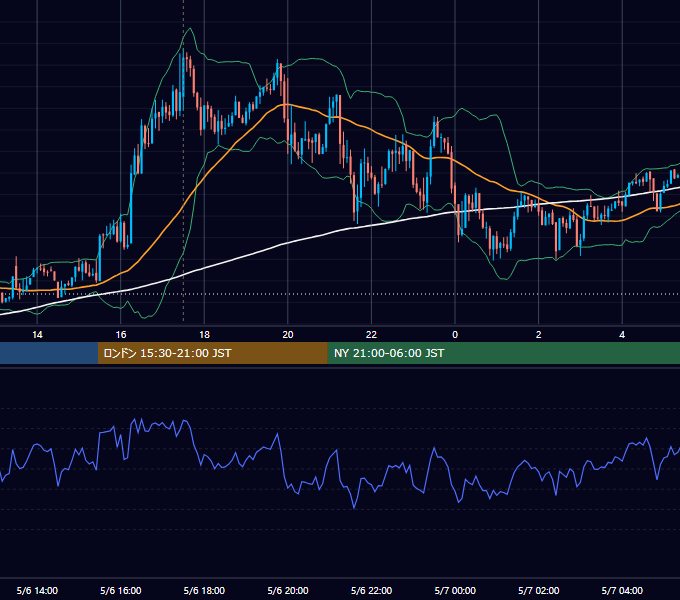Click the 14 hour axis label
680x600 pixels.
coord(37,335)
